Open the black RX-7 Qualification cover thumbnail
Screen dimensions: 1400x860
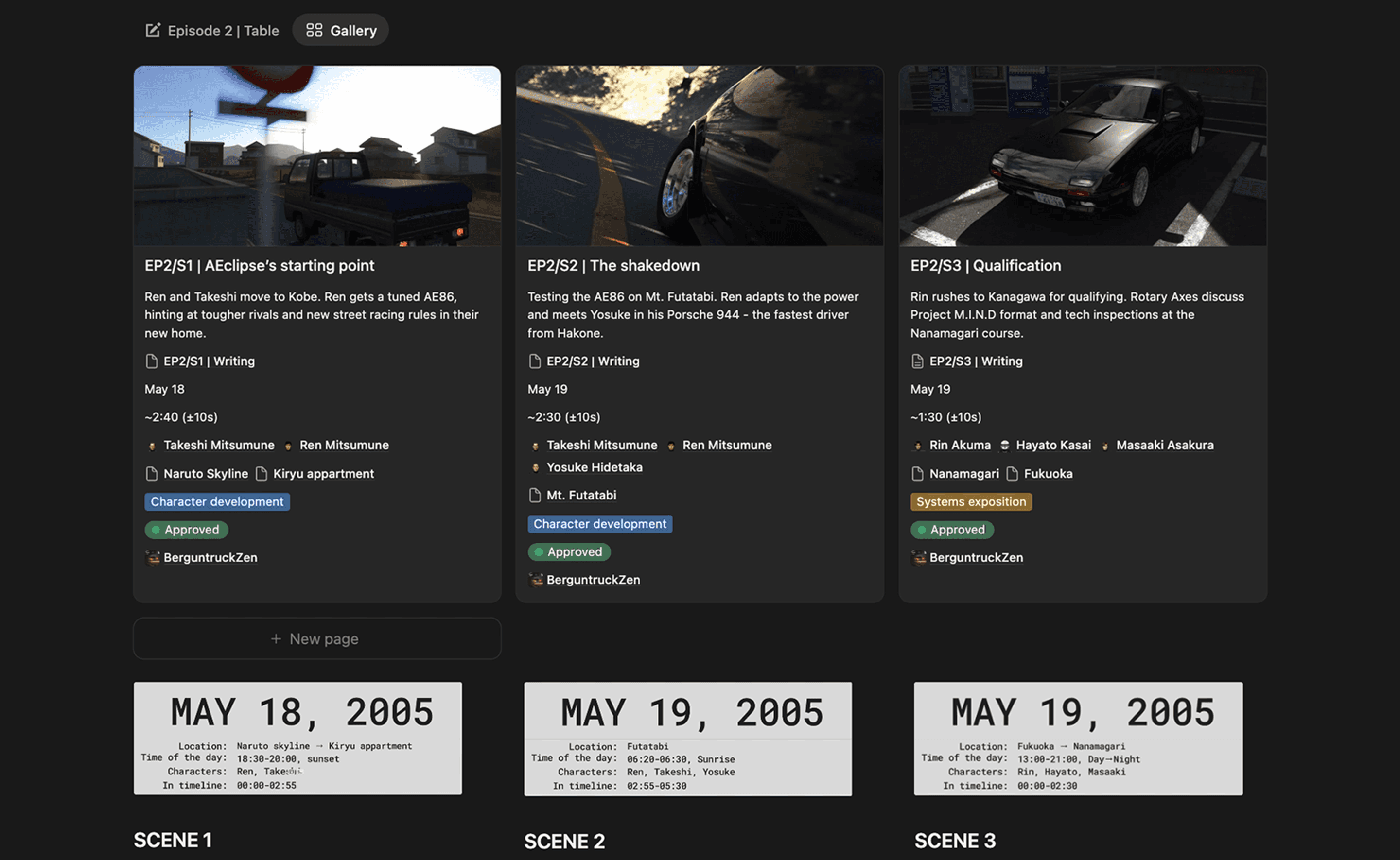[x=1082, y=155]
